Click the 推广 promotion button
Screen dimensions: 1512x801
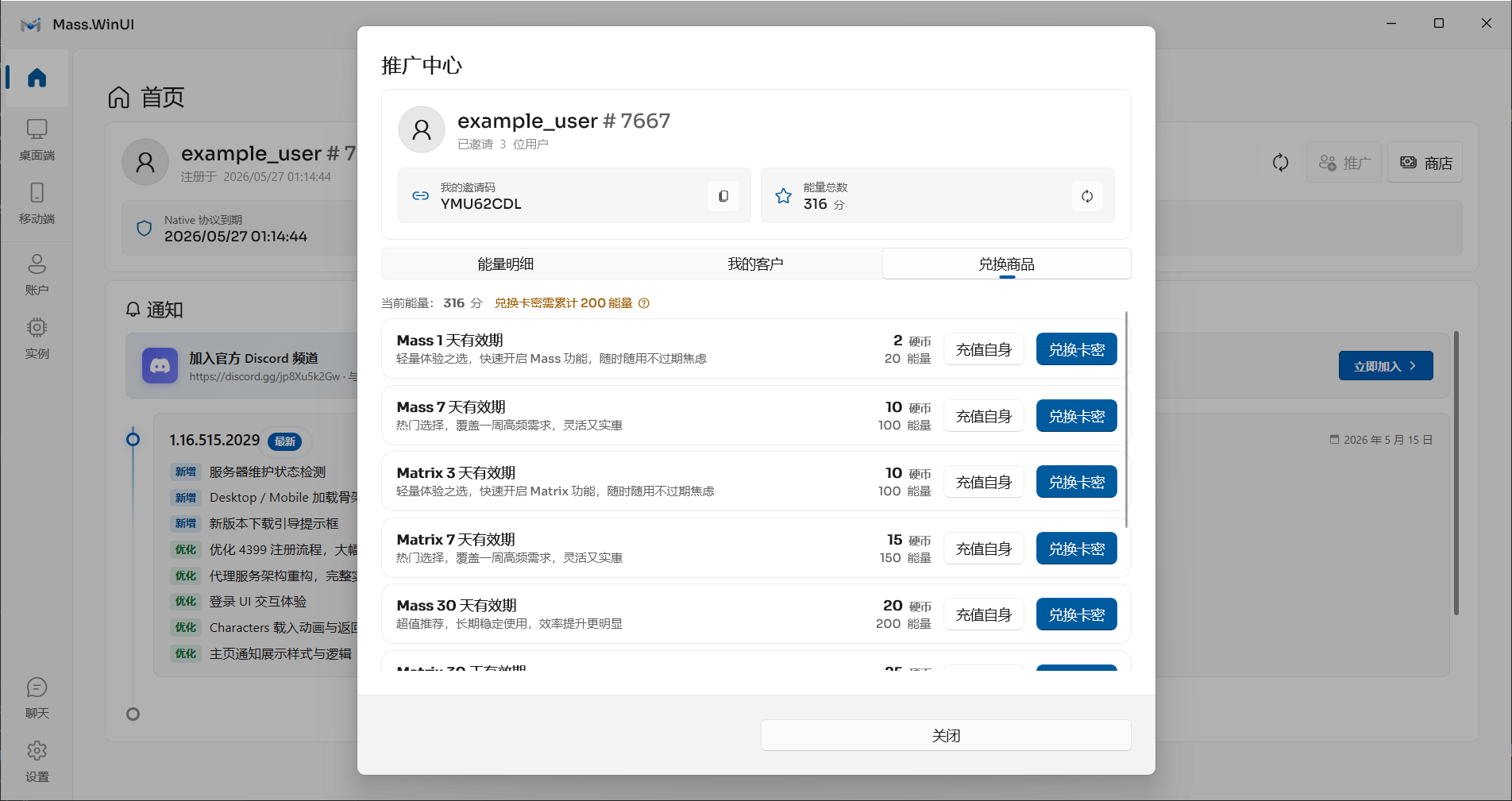[1344, 163]
